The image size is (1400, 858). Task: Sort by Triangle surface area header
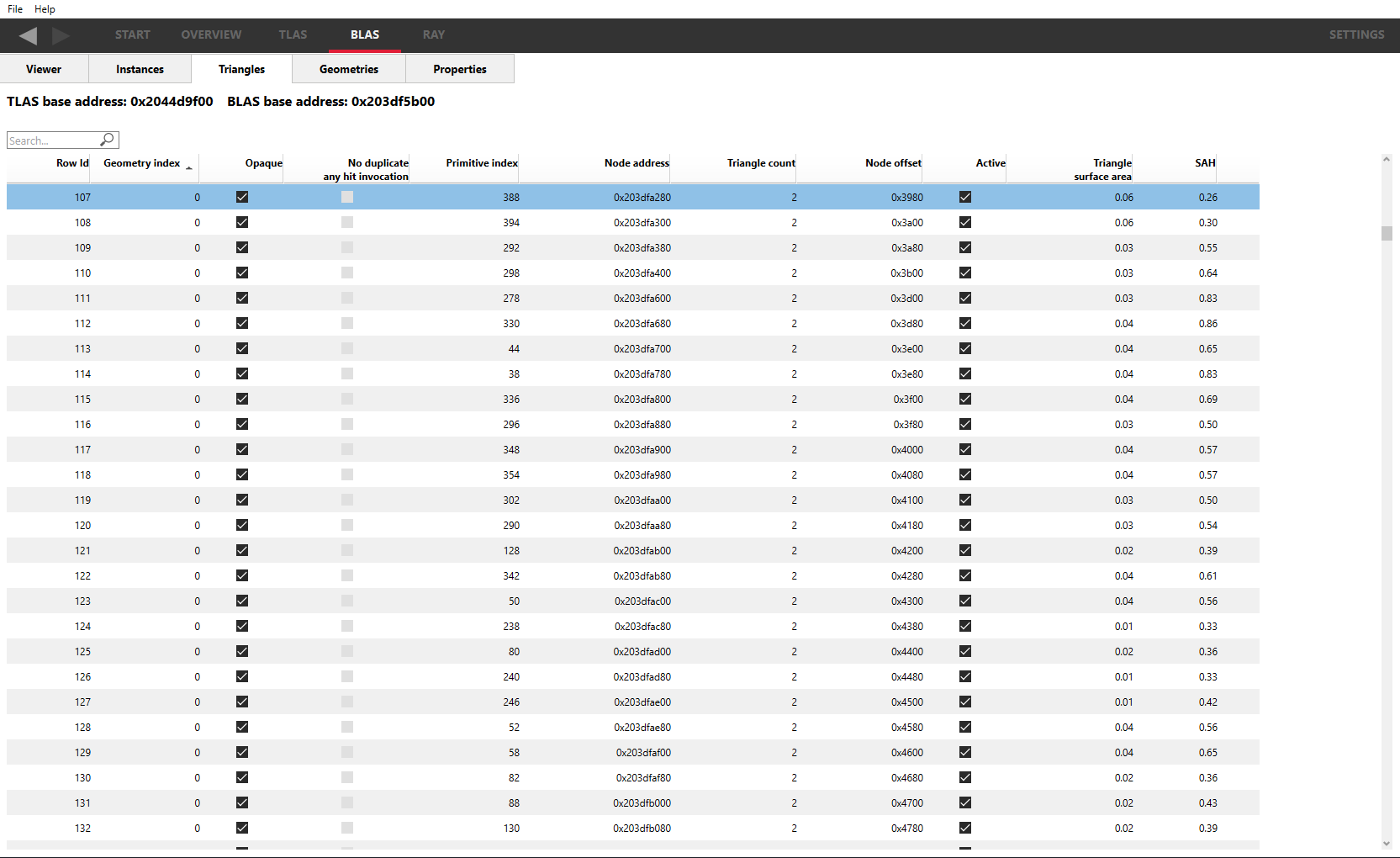pyautogui.click(x=1102, y=169)
